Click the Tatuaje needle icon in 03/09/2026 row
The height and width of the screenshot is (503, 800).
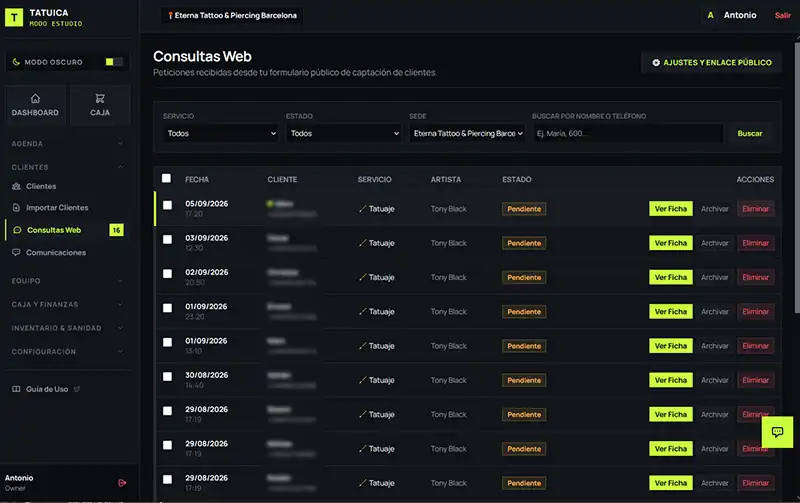click(x=363, y=243)
